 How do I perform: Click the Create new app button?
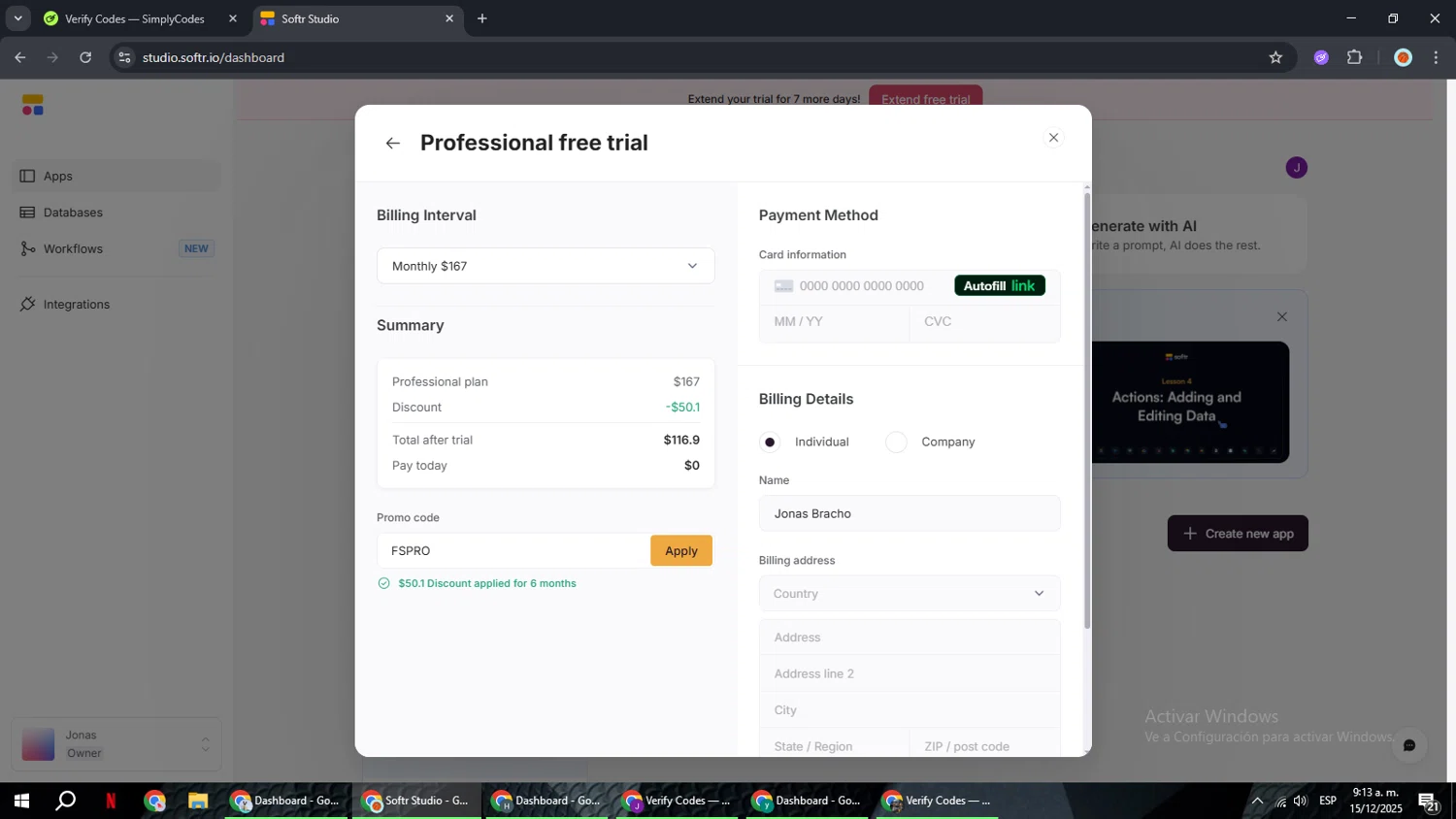tap(1238, 534)
